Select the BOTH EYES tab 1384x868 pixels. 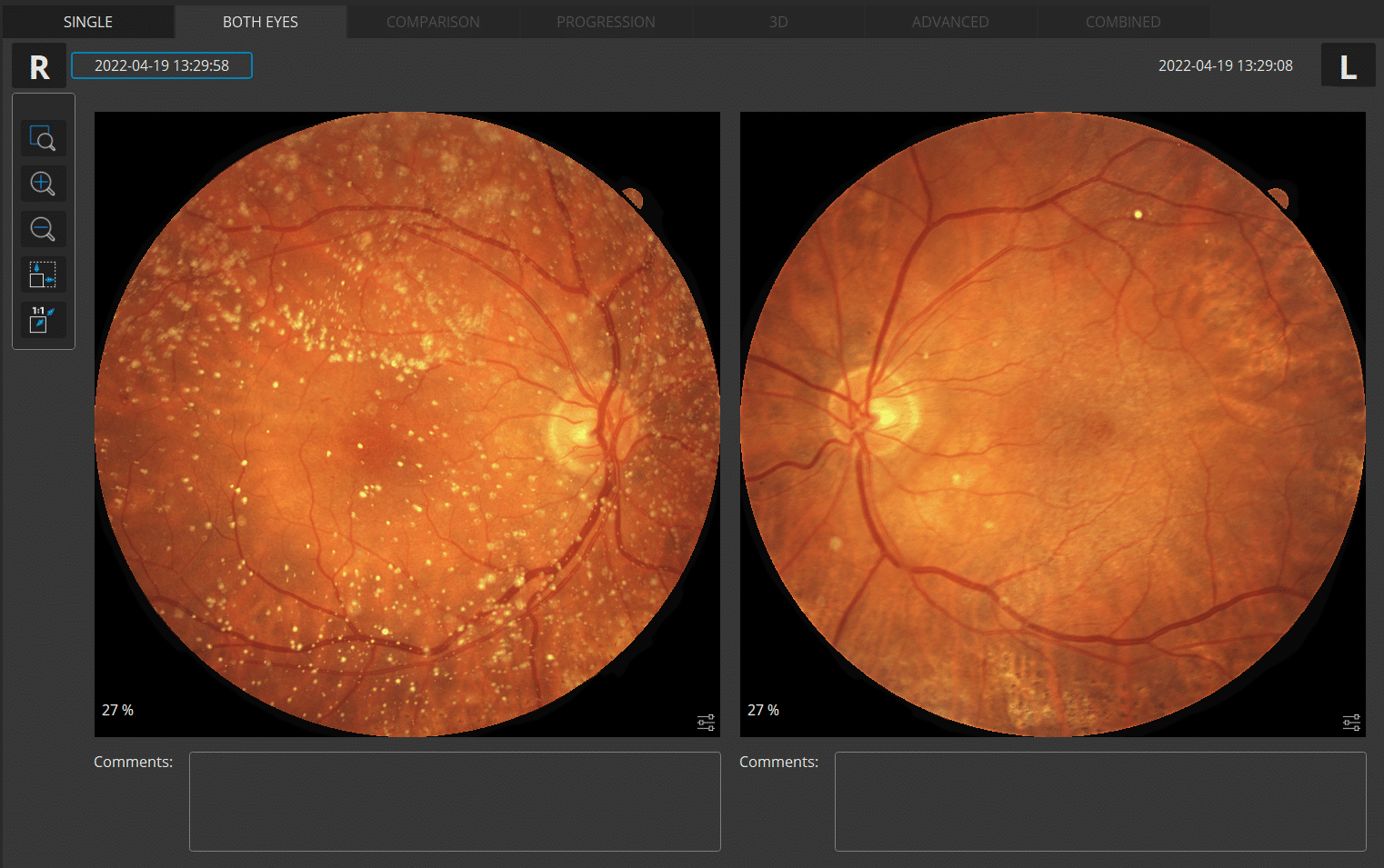[x=260, y=22]
